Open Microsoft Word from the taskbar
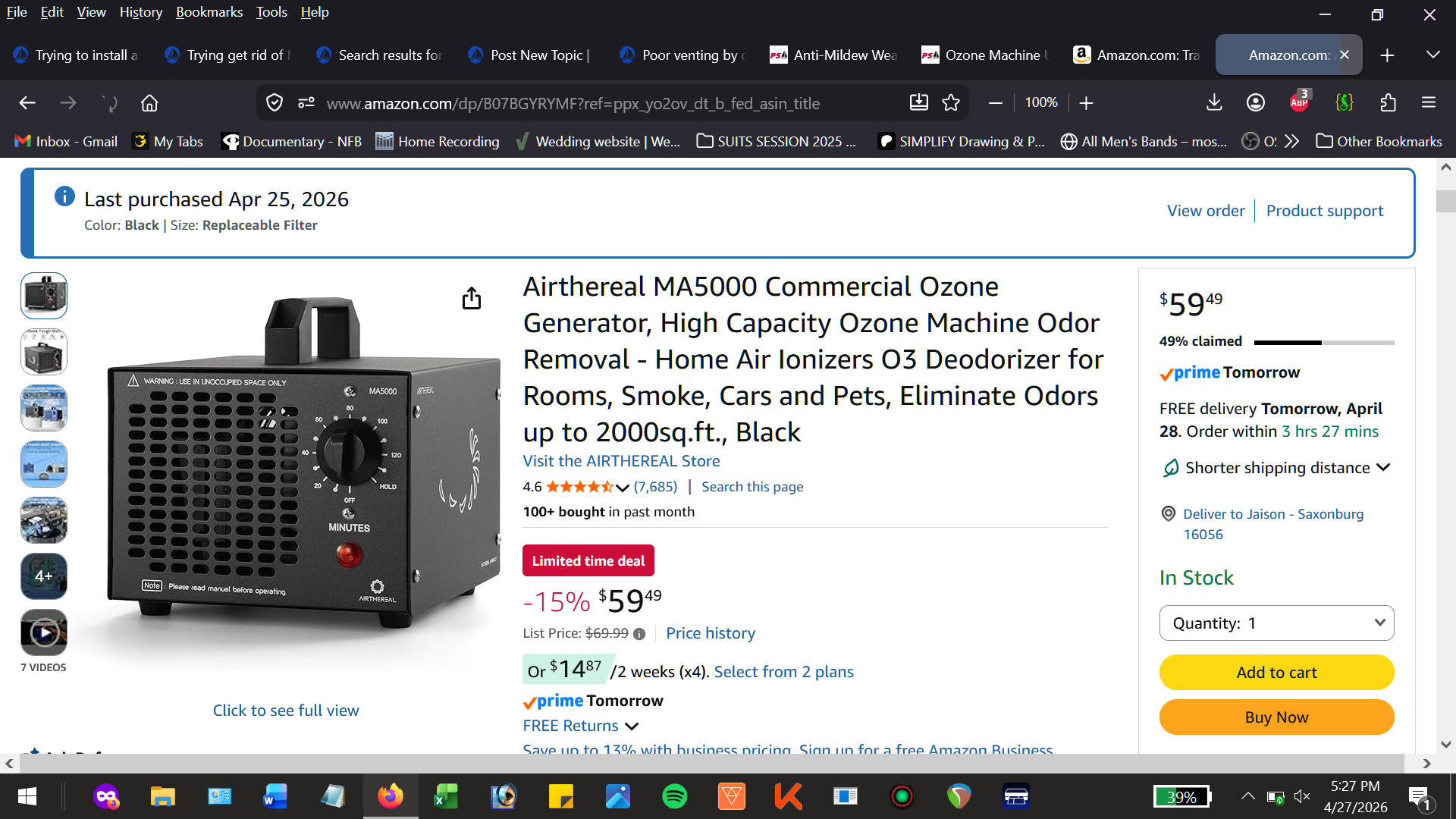The width and height of the screenshot is (1456, 819). tap(276, 796)
